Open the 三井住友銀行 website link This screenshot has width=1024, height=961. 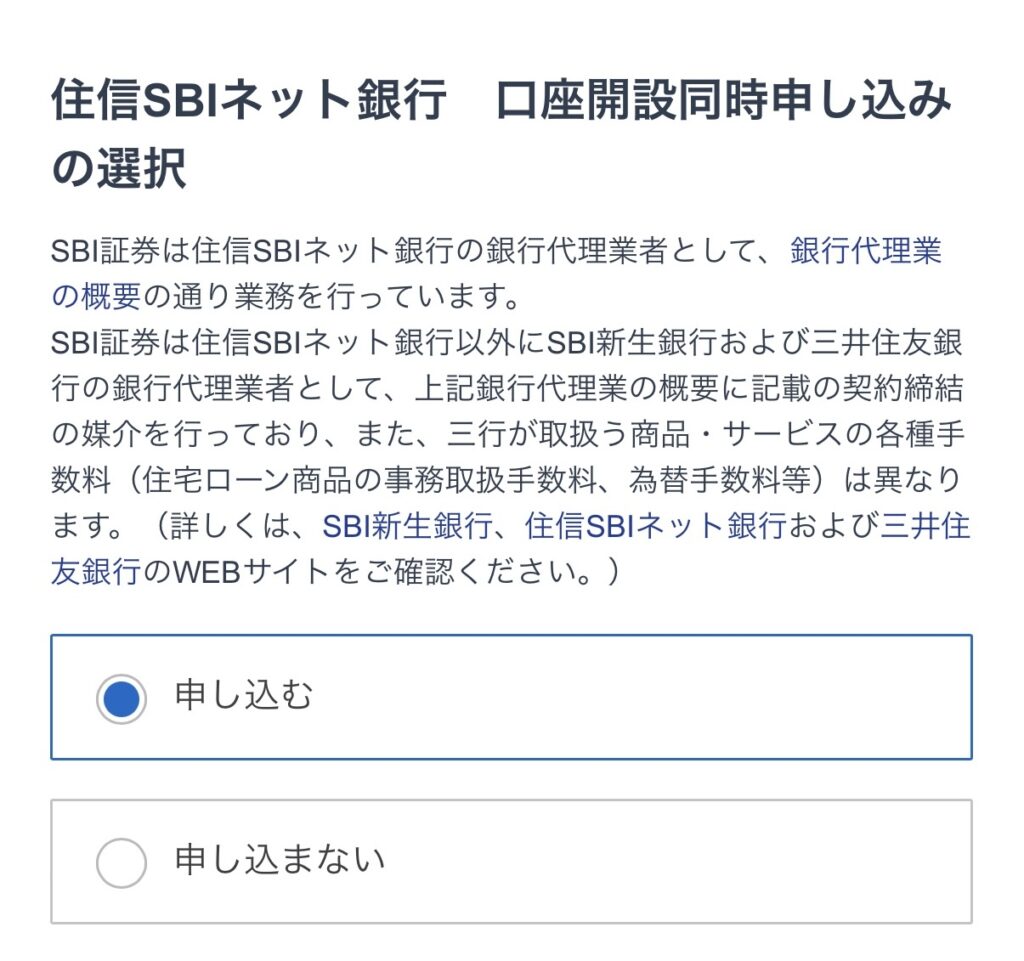[924, 525]
